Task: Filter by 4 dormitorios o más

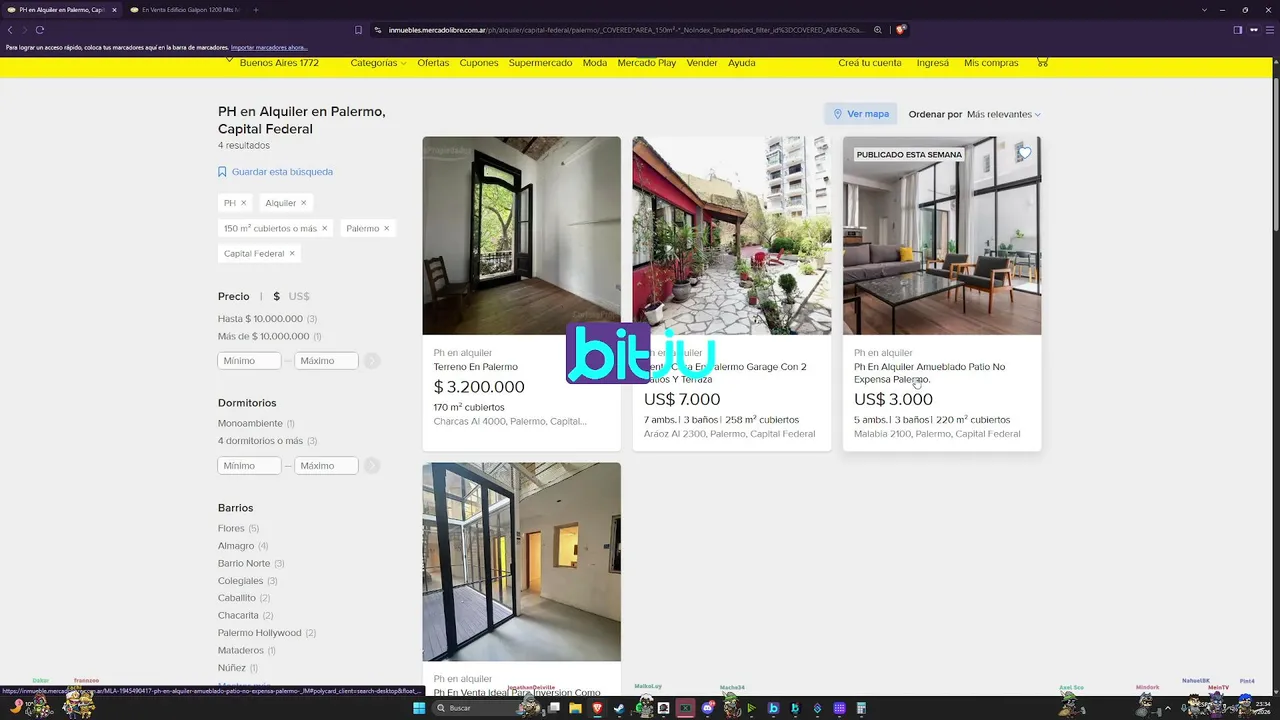Action: [x=267, y=441]
